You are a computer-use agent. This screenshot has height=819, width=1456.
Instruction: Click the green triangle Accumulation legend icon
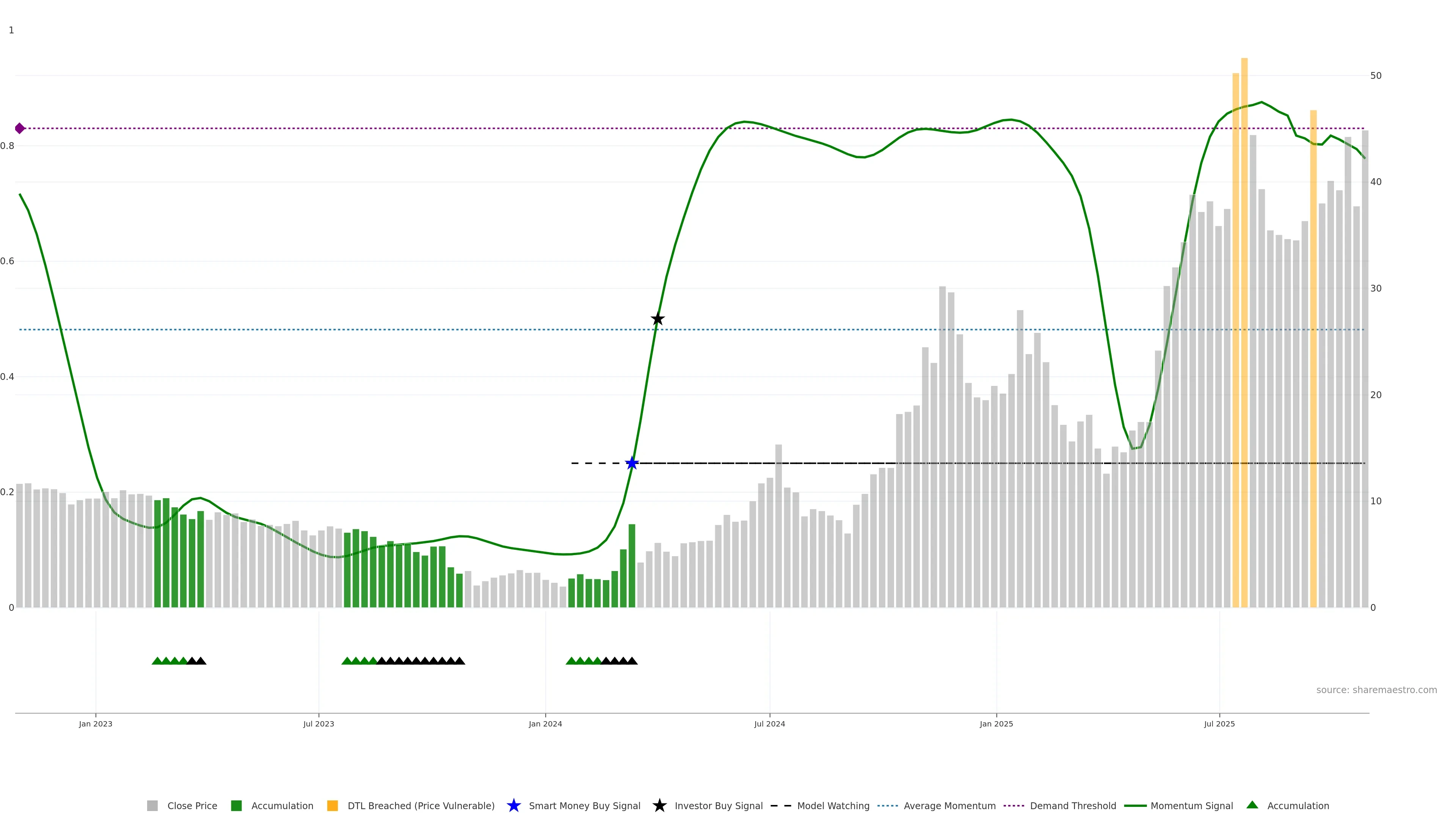point(1252,805)
